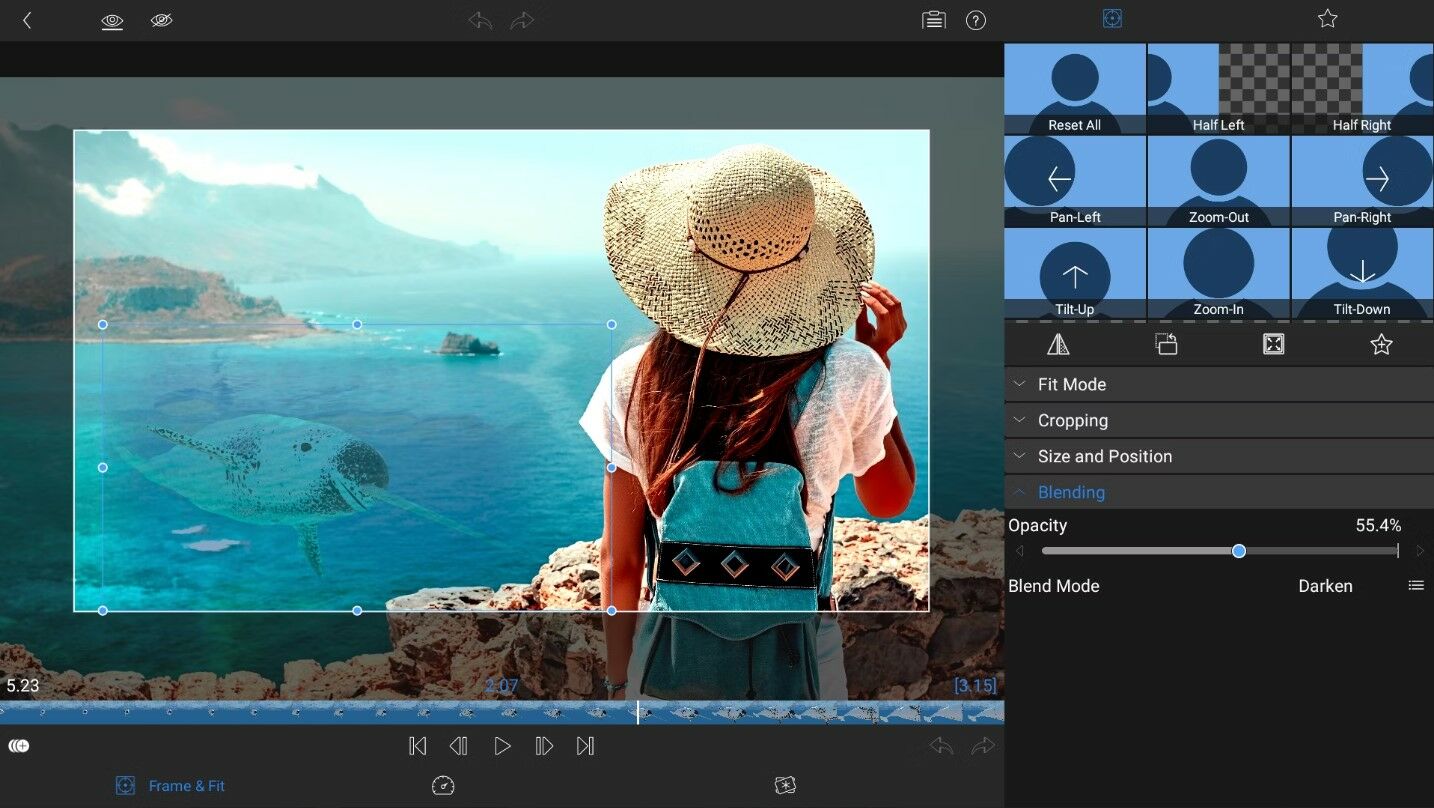Viewport: 1434px width, 808px height.
Task: Open the speed gauge tool
Action: tap(443, 786)
